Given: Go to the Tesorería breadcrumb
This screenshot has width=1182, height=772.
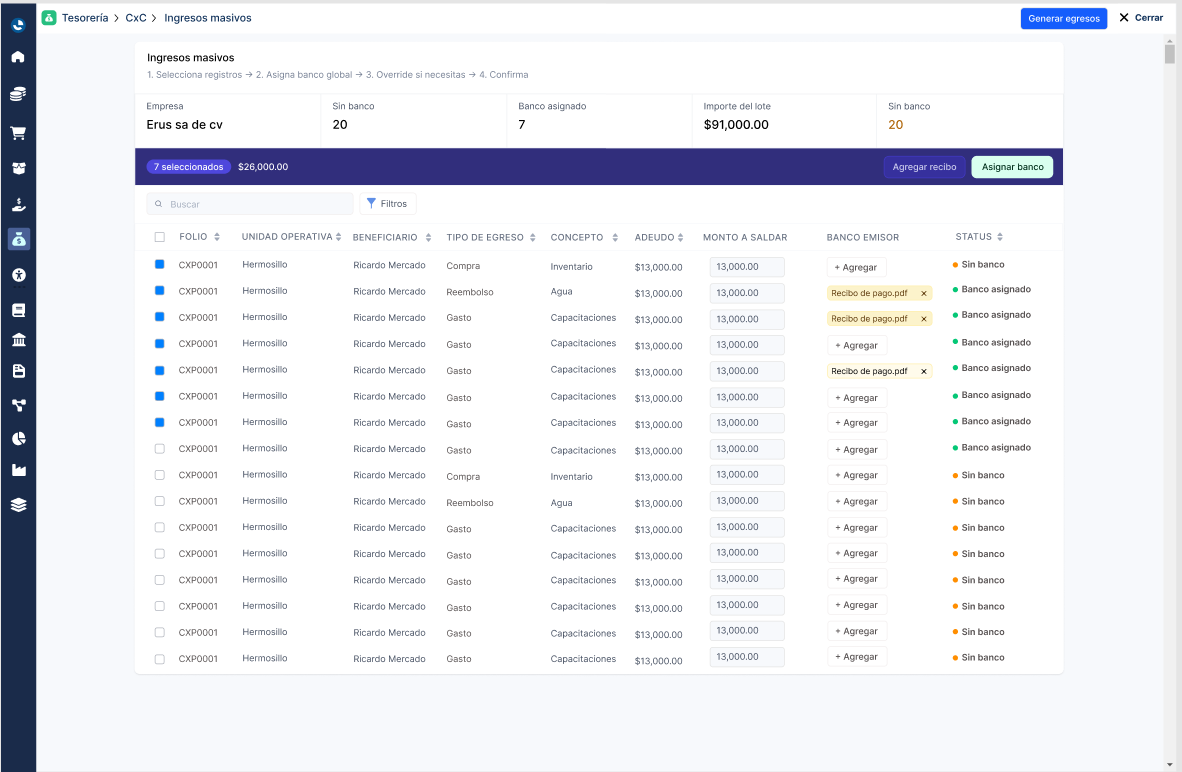Looking at the screenshot, I should [85, 18].
